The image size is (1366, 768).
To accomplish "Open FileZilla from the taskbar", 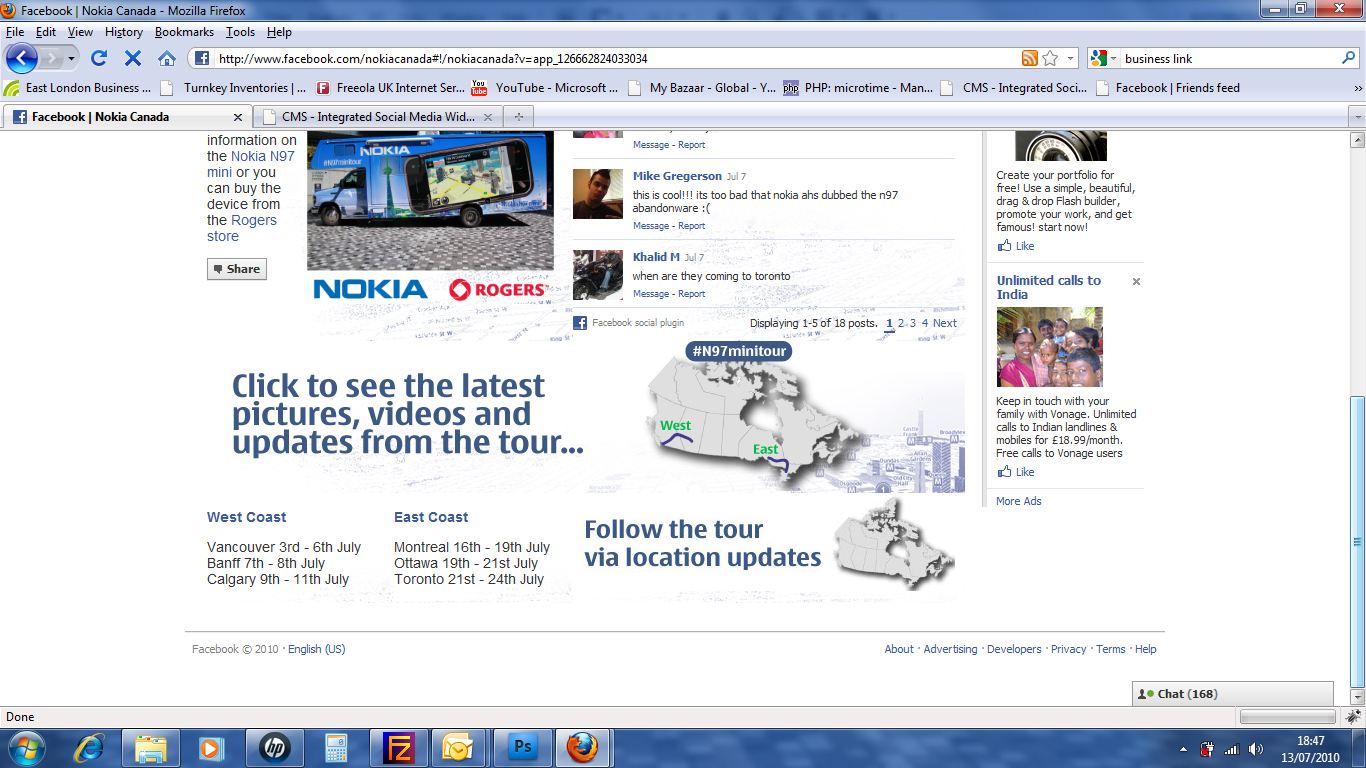I will [x=399, y=747].
